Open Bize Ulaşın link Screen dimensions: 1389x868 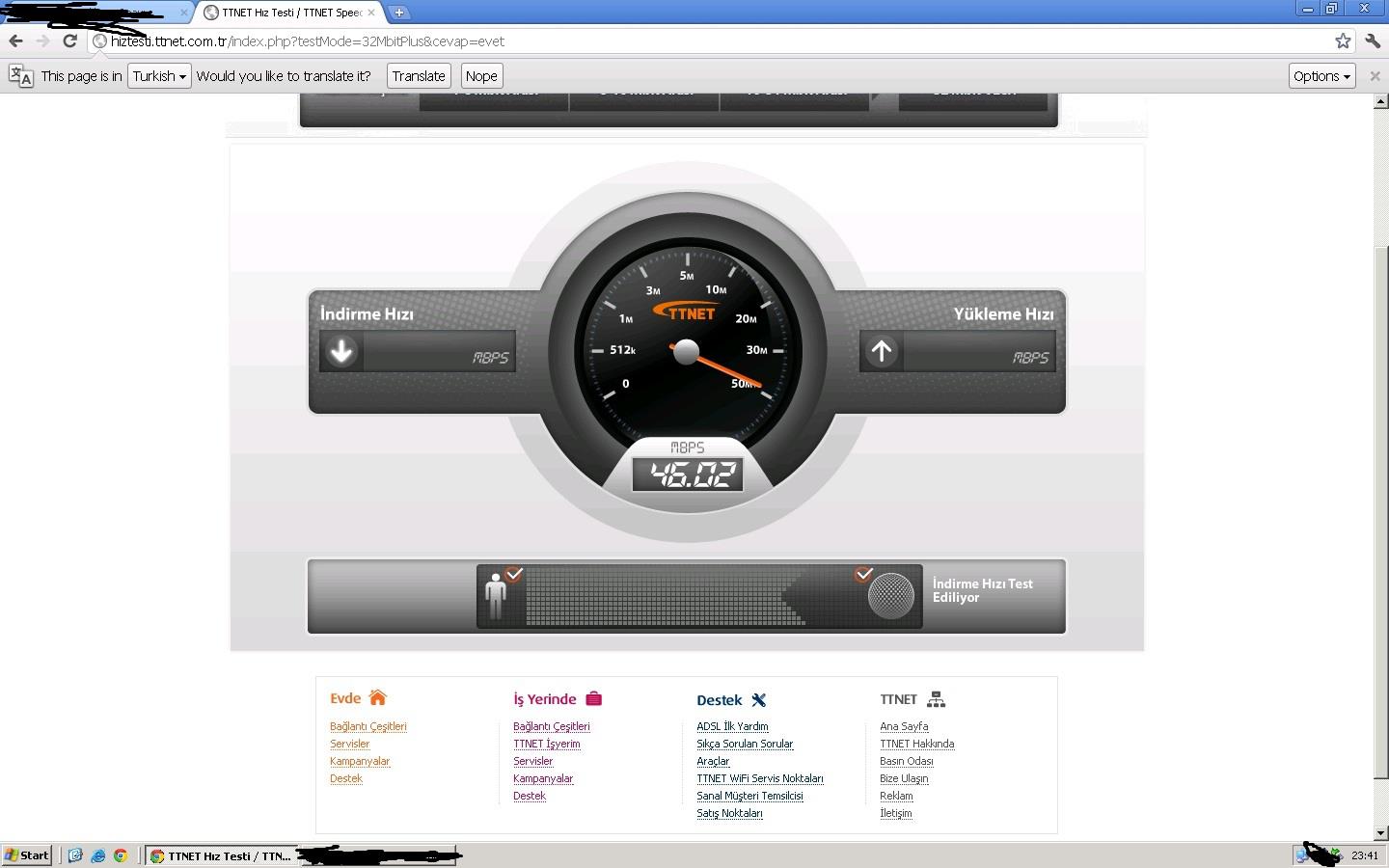pyautogui.click(x=904, y=778)
